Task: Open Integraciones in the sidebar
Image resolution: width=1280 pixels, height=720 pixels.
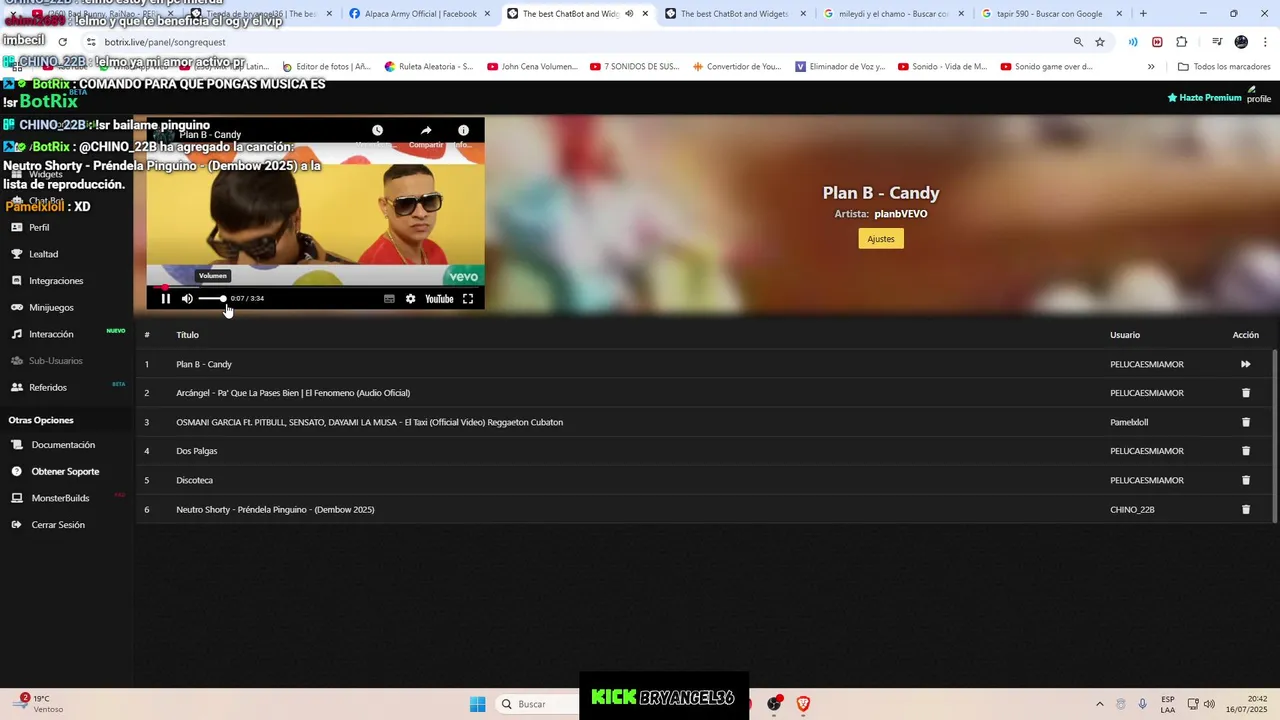Action: pos(56,281)
